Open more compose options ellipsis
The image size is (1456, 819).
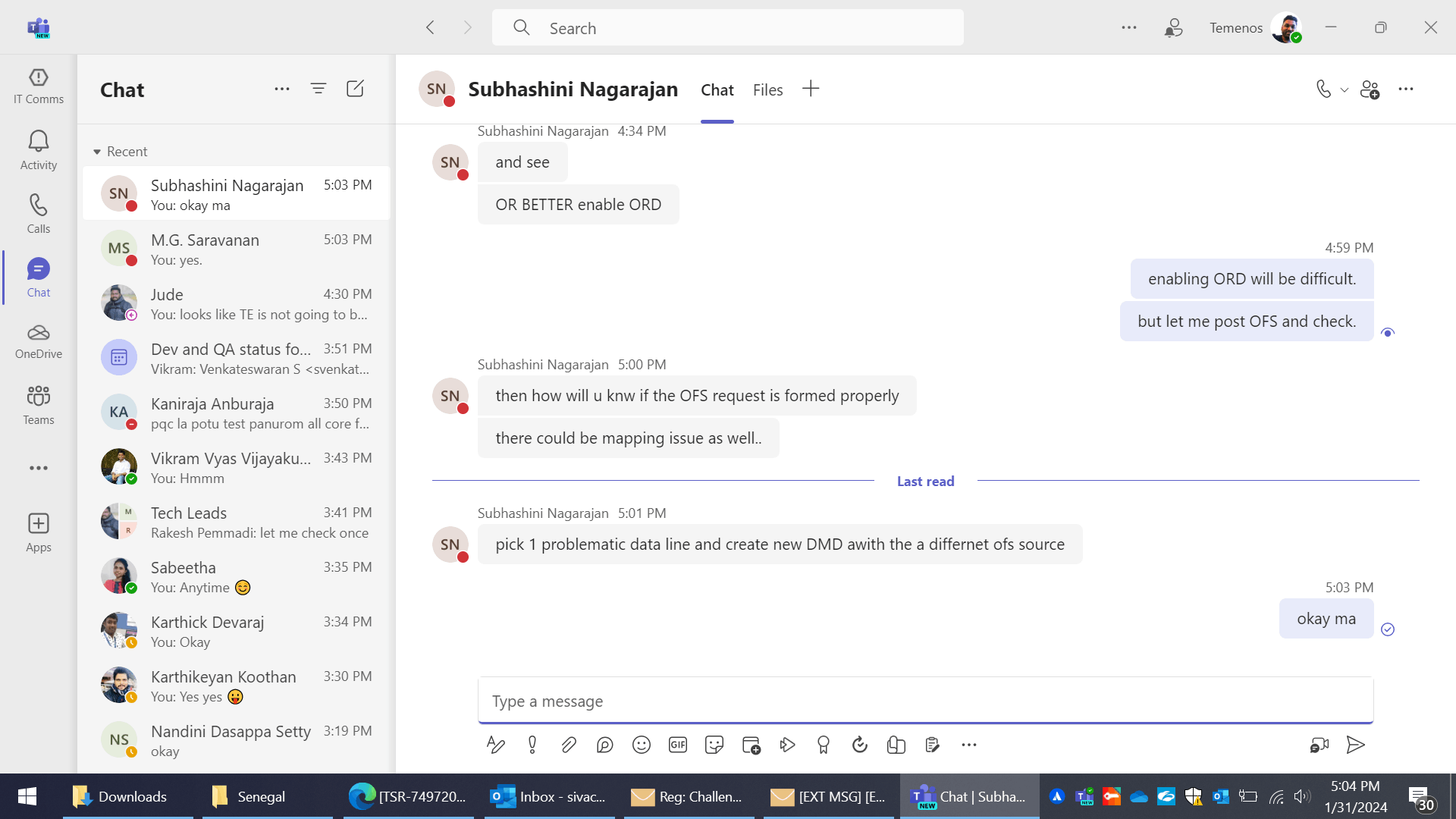tap(968, 745)
